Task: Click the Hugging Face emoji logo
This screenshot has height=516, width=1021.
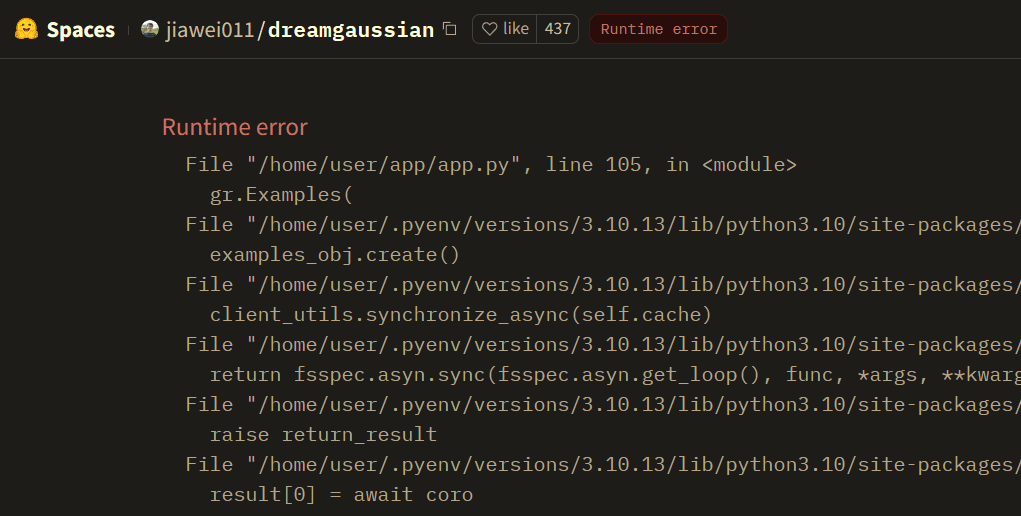Action: 26,29
